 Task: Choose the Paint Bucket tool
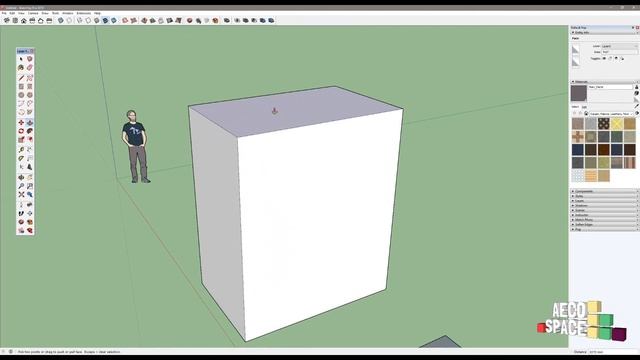tap(21, 67)
